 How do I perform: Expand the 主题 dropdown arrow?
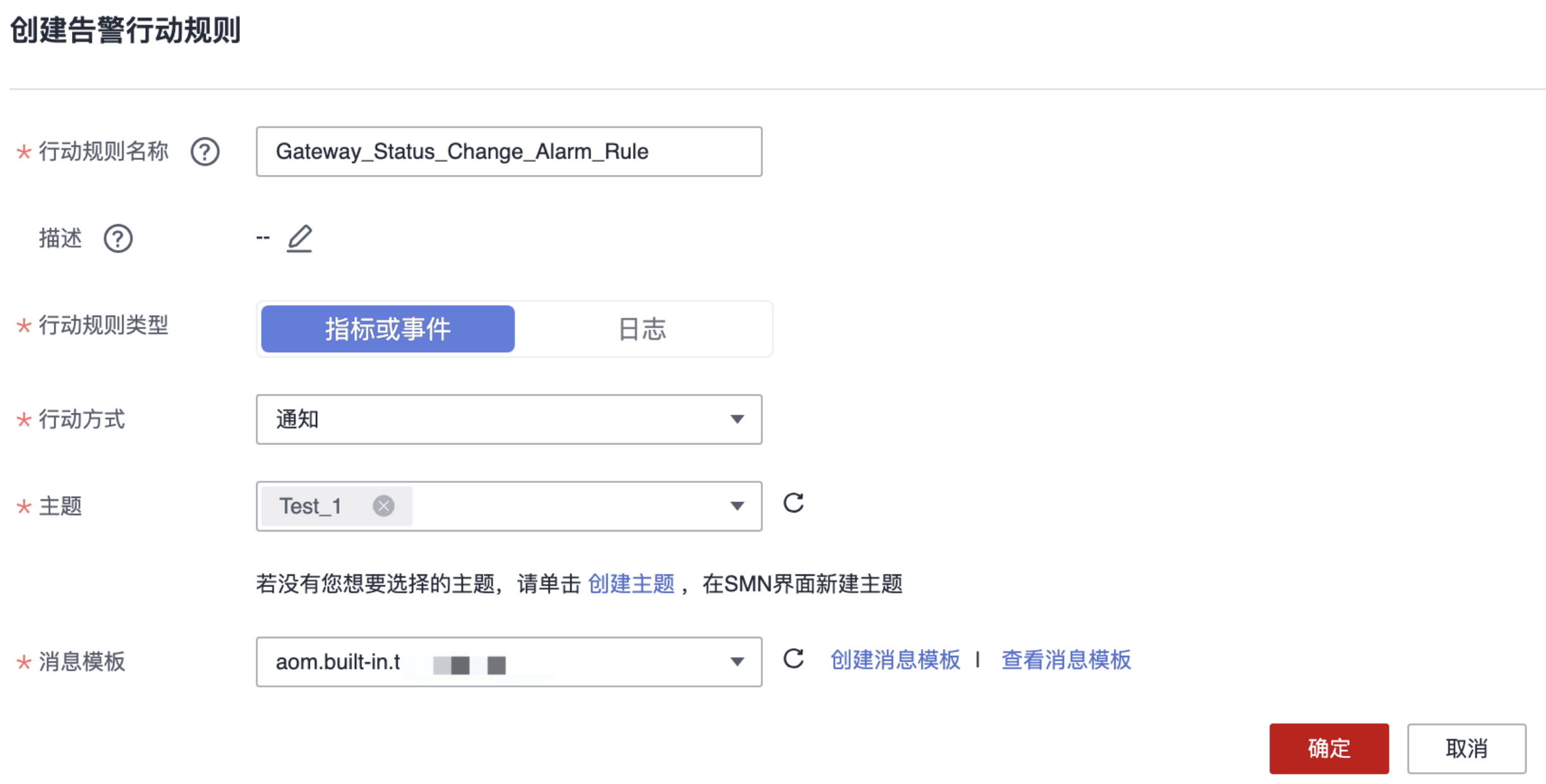point(736,506)
